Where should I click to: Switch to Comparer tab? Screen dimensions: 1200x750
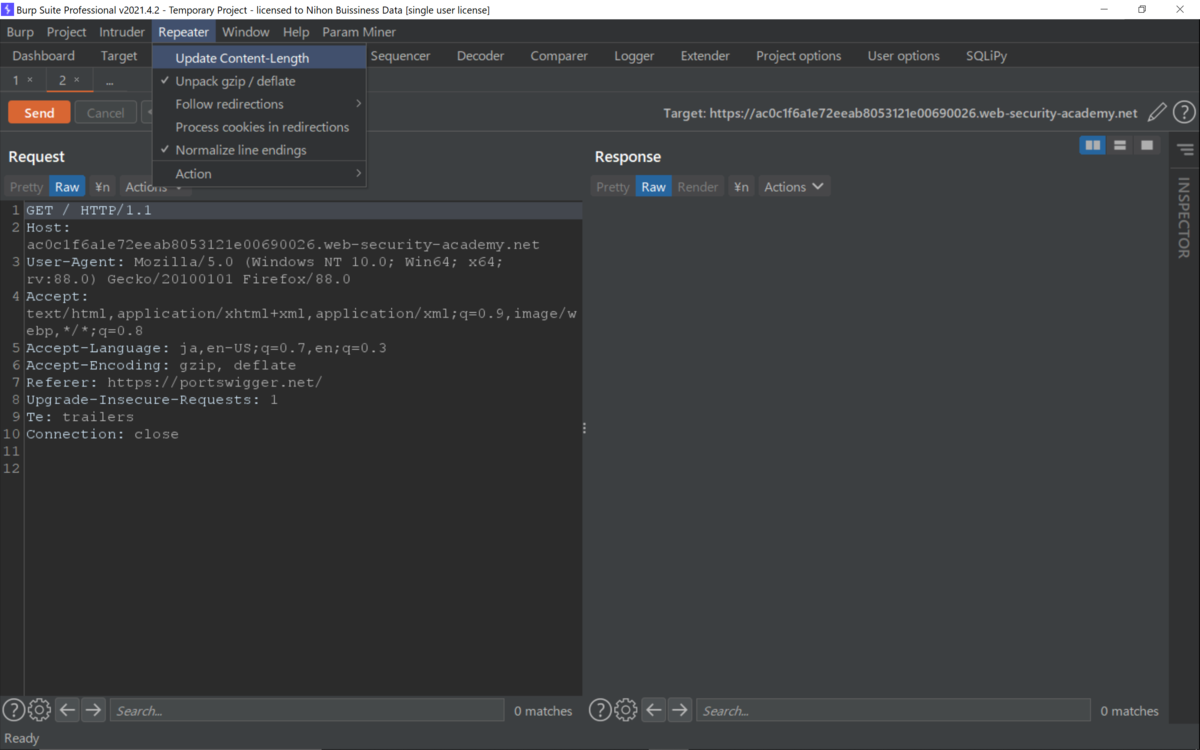[559, 56]
